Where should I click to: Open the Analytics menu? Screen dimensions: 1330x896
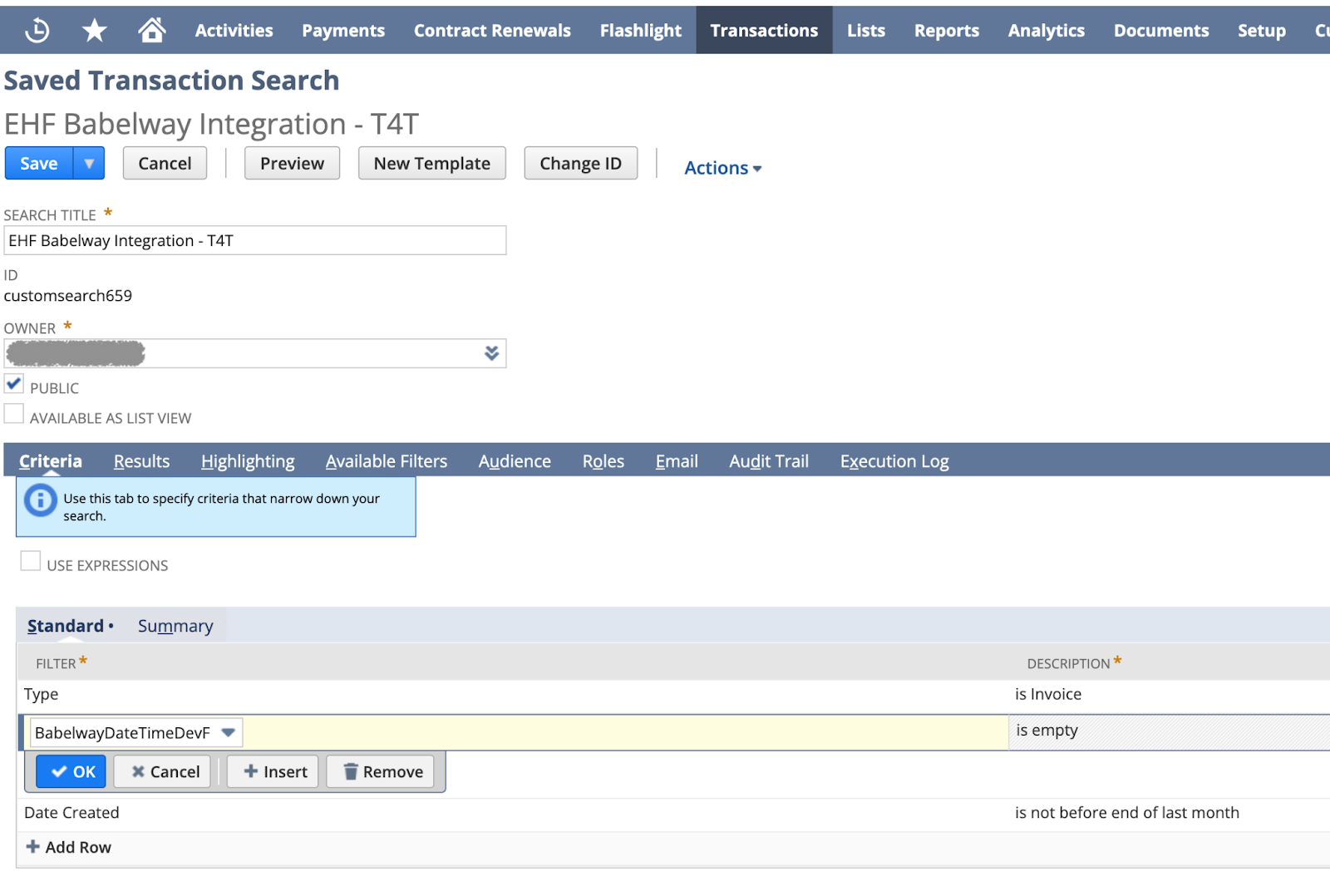click(x=1047, y=31)
